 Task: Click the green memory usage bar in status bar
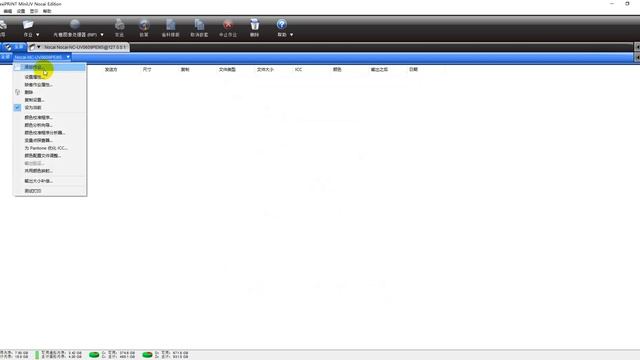coord(37,355)
